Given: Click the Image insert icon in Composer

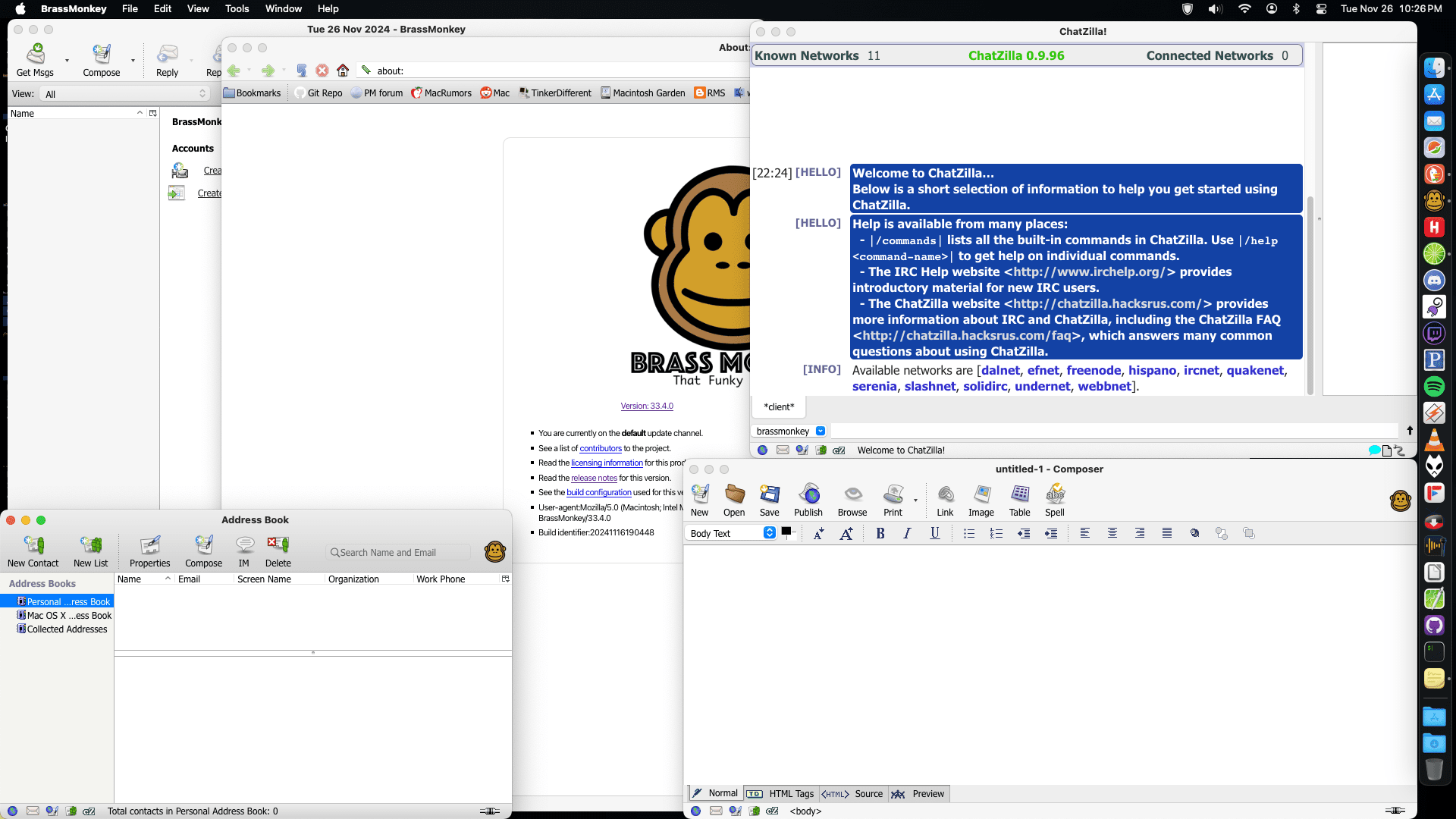Looking at the screenshot, I should (x=981, y=494).
